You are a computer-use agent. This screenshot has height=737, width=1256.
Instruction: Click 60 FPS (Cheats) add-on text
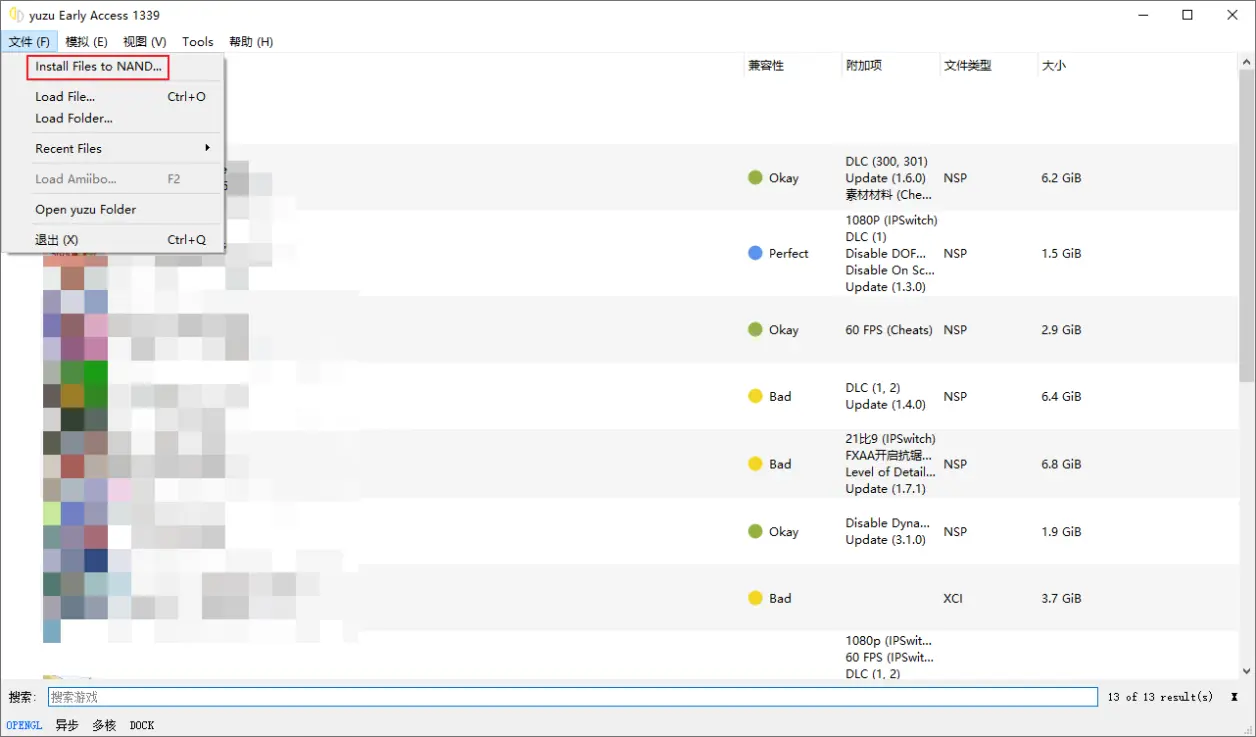click(889, 329)
